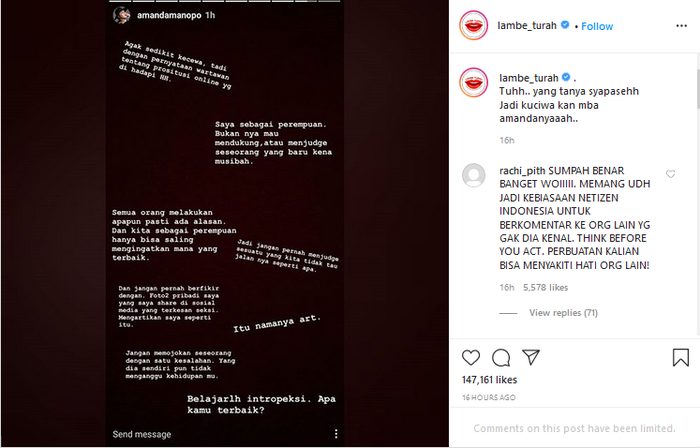The image size is (700, 448).
Task: Open lambe_turah username link in header
Action: click(527, 25)
